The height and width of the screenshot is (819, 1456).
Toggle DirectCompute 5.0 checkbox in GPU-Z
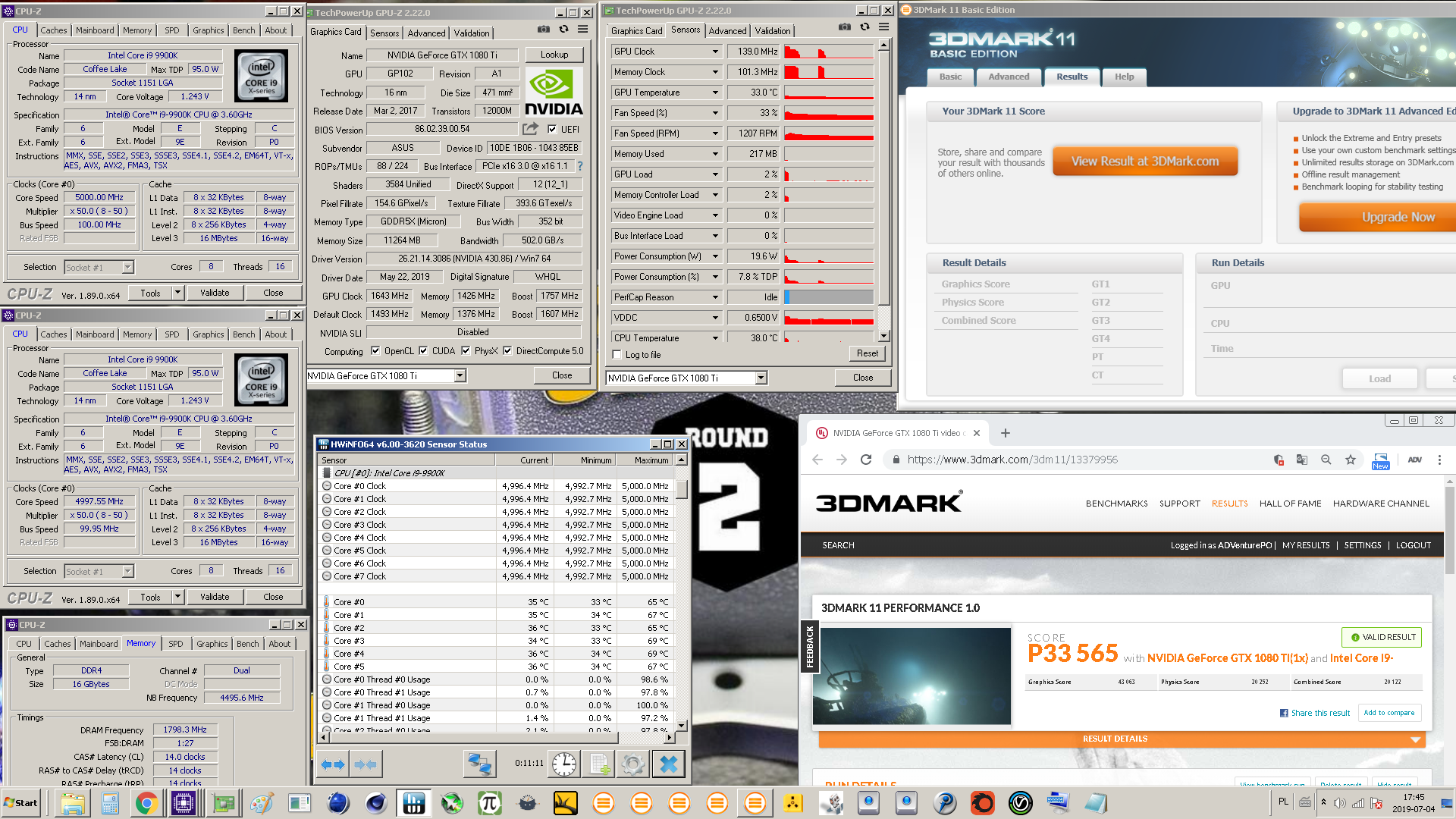(507, 351)
